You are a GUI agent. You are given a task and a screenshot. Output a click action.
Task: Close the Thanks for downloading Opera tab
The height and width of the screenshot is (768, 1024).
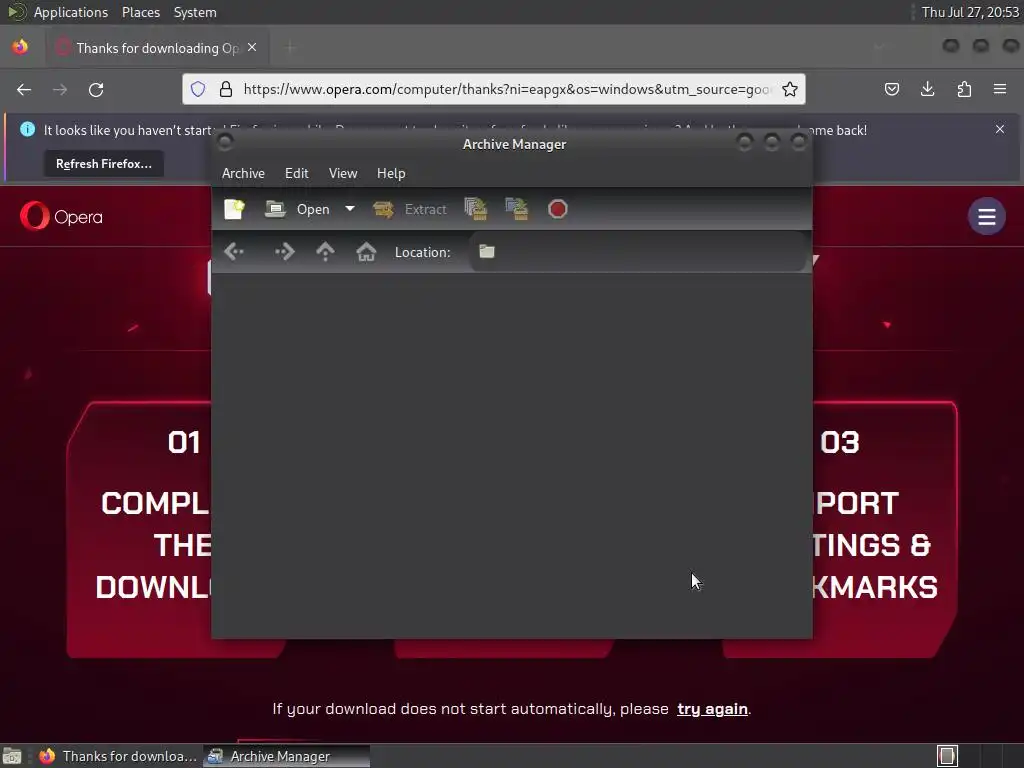click(x=252, y=48)
